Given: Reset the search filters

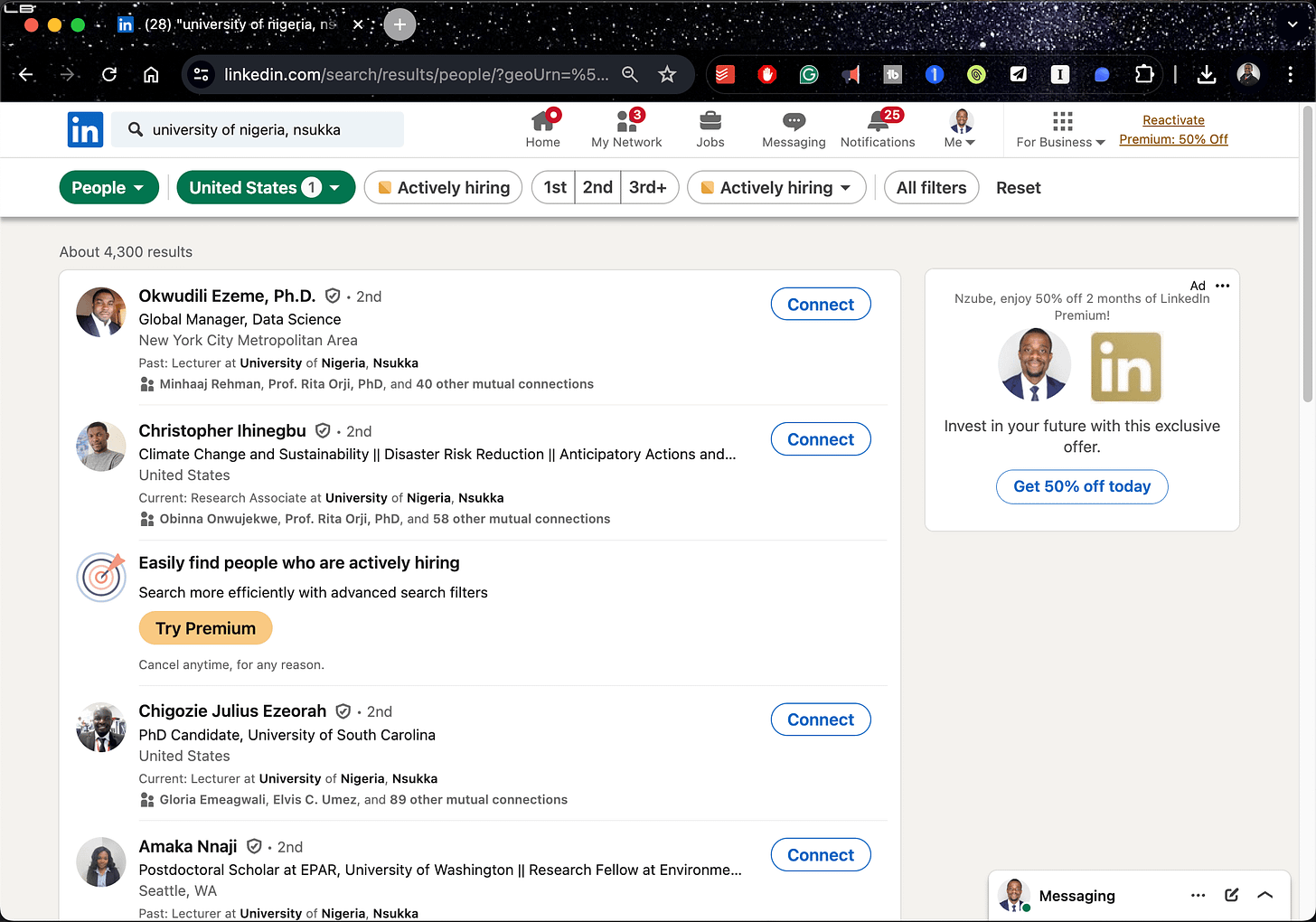Looking at the screenshot, I should [1018, 187].
